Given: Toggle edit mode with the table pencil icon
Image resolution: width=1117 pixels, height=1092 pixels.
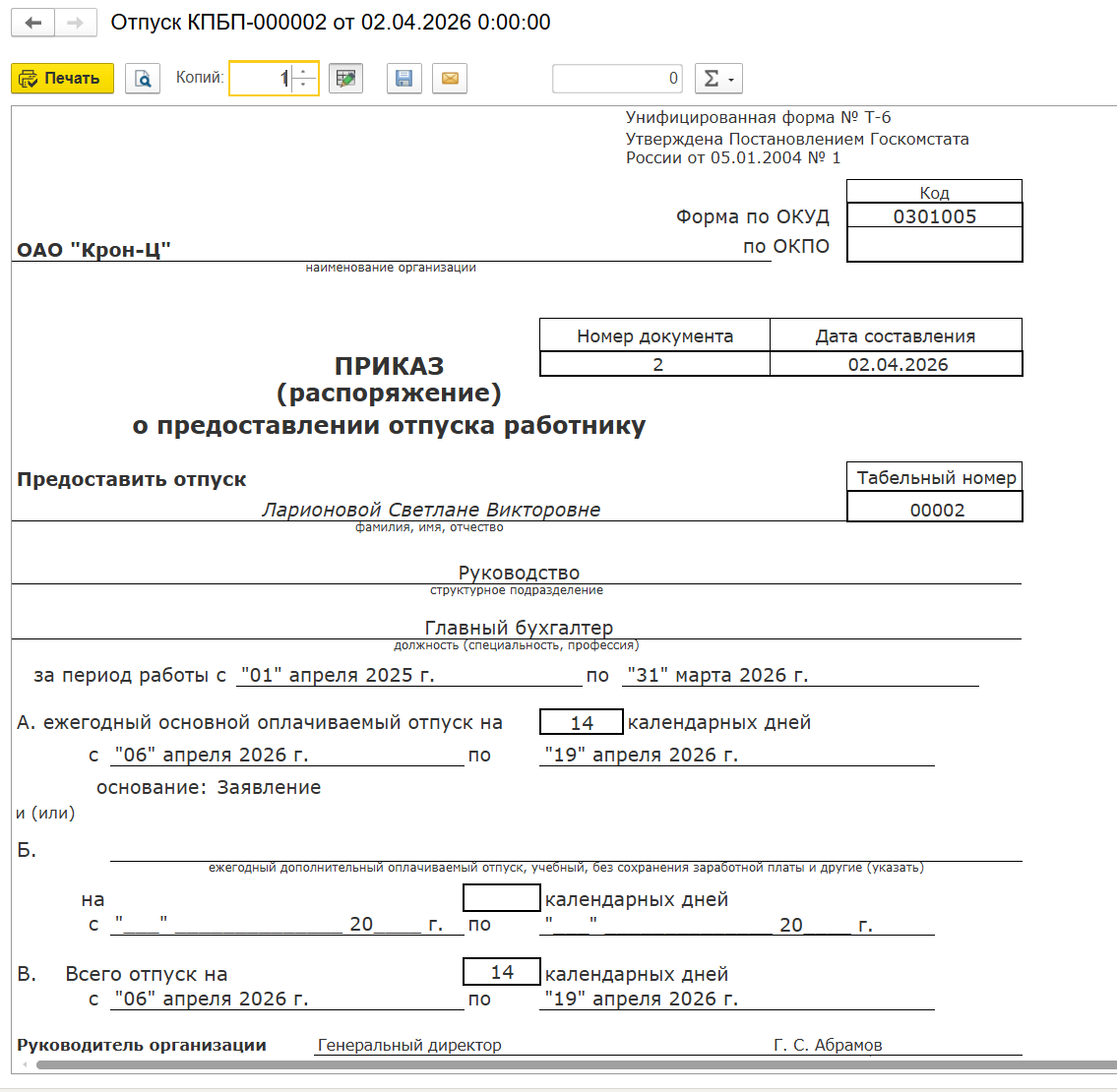Looking at the screenshot, I should coord(346,79).
